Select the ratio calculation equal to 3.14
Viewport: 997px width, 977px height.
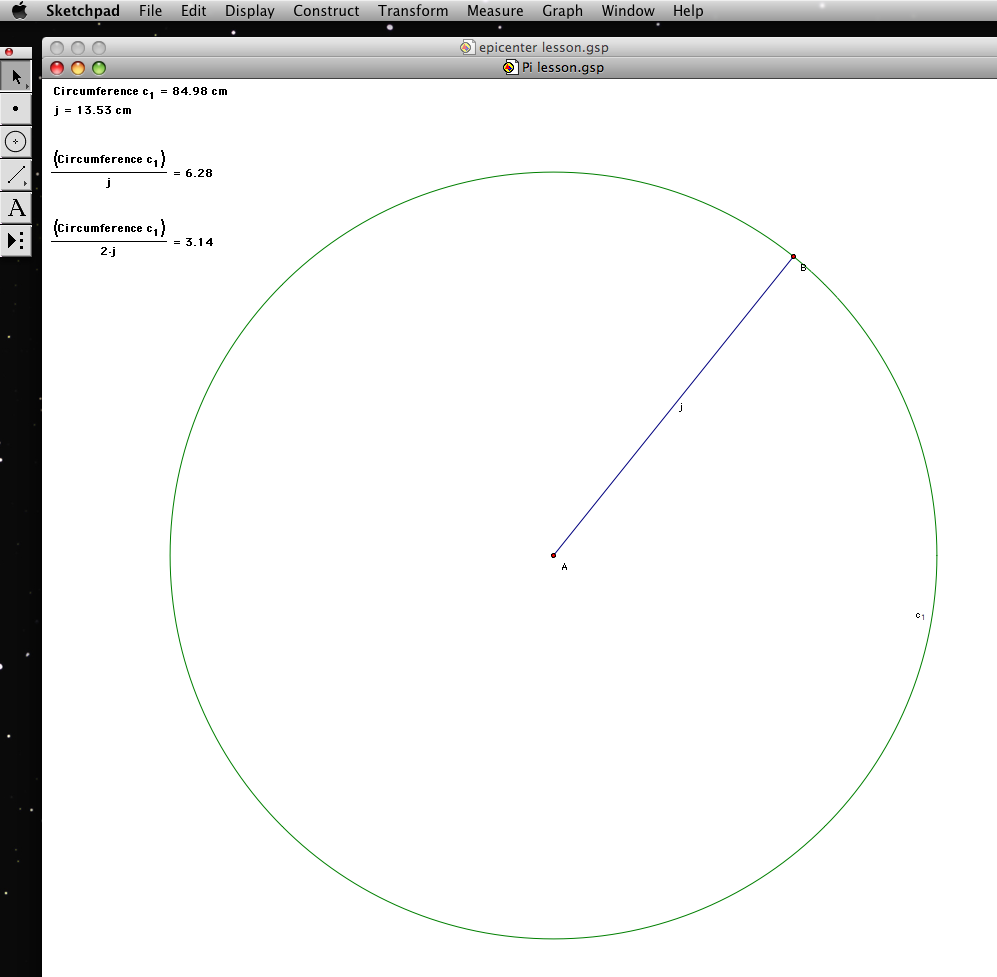(132, 238)
